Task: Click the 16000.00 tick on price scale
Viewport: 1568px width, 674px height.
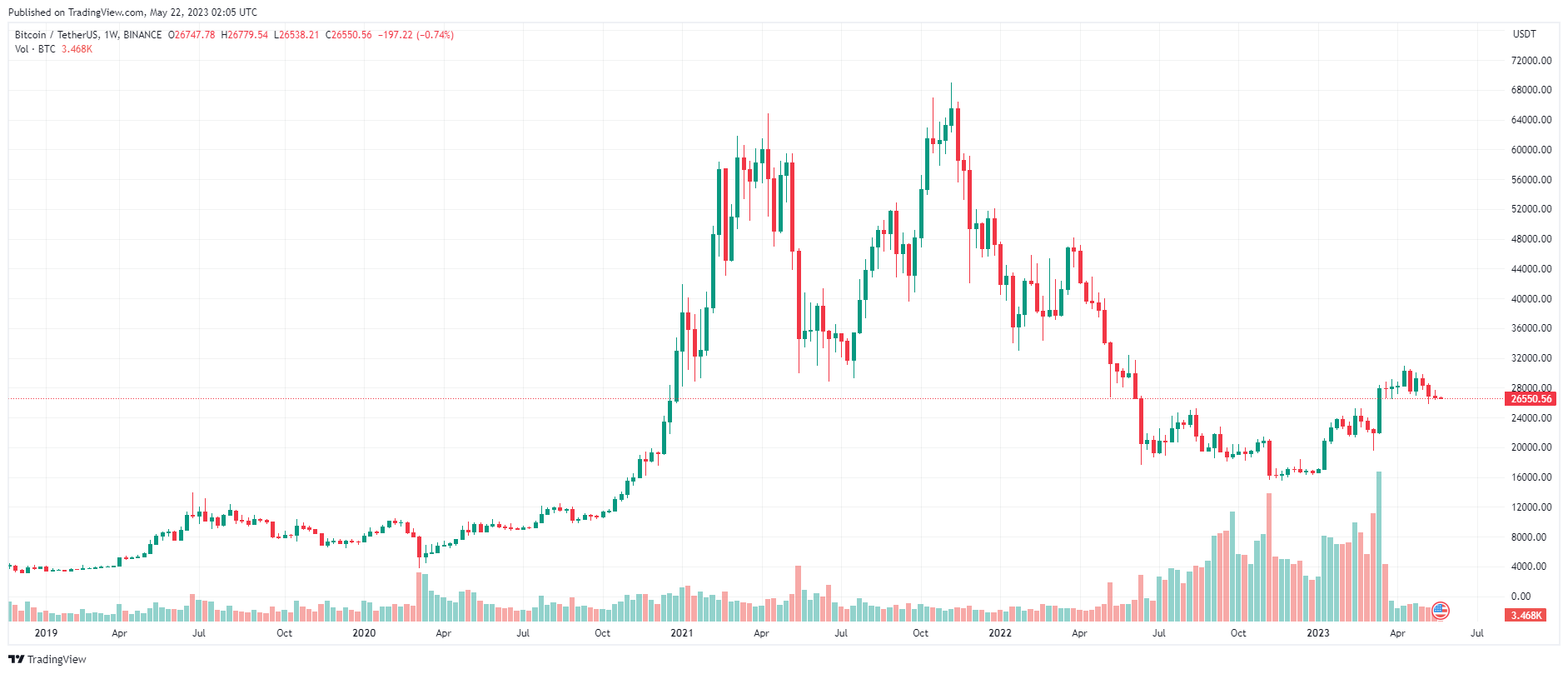Action: [x=1531, y=477]
